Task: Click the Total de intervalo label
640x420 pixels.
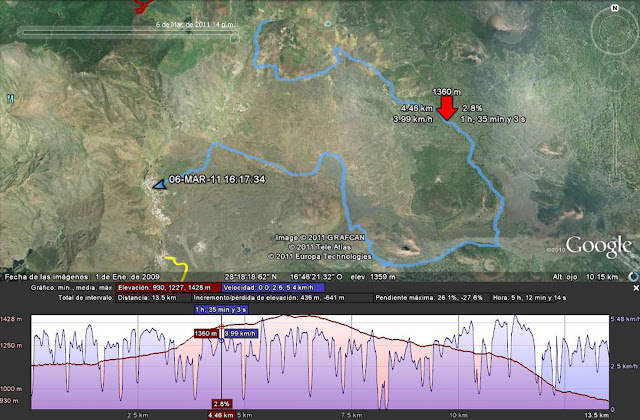Action: coord(85,298)
